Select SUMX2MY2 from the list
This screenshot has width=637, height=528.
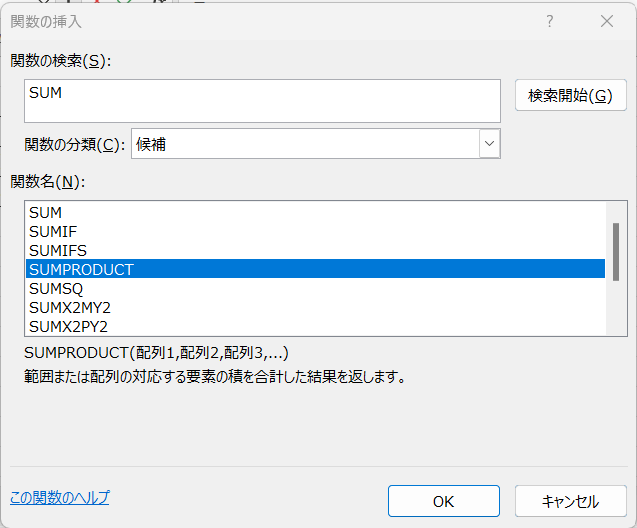[68, 308]
